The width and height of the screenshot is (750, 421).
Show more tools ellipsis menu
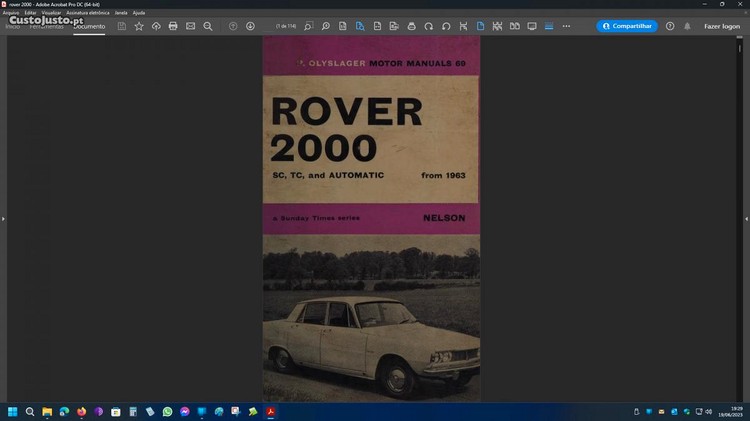(x=566, y=26)
